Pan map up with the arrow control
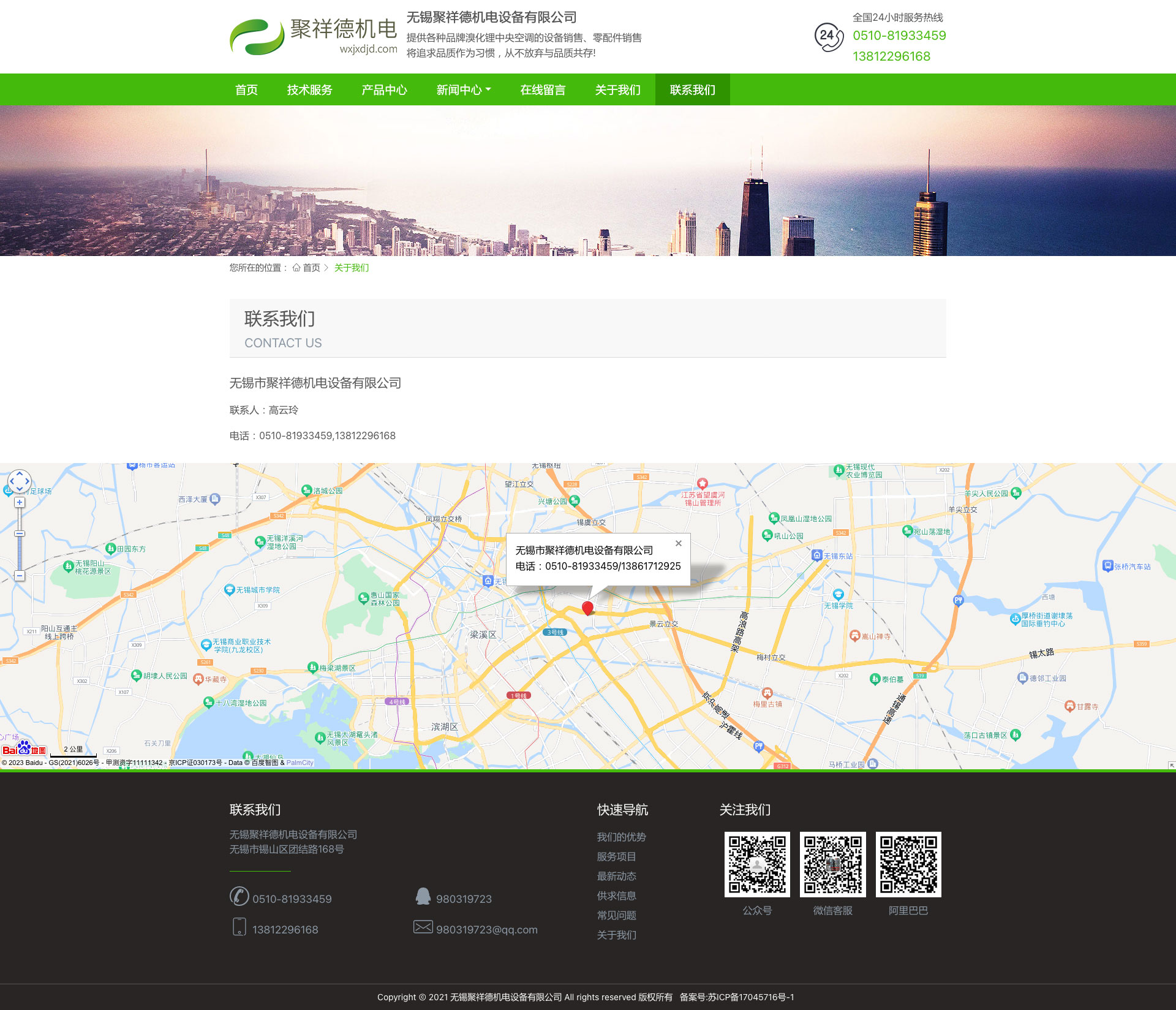 tap(20, 473)
